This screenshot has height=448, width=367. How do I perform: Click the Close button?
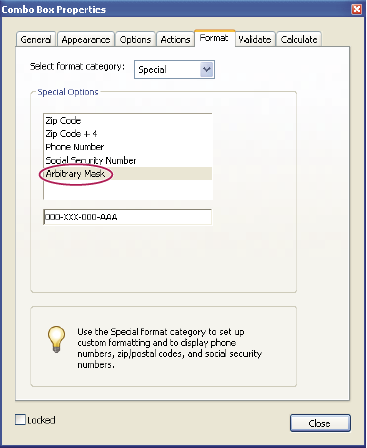(x=320, y=423)
